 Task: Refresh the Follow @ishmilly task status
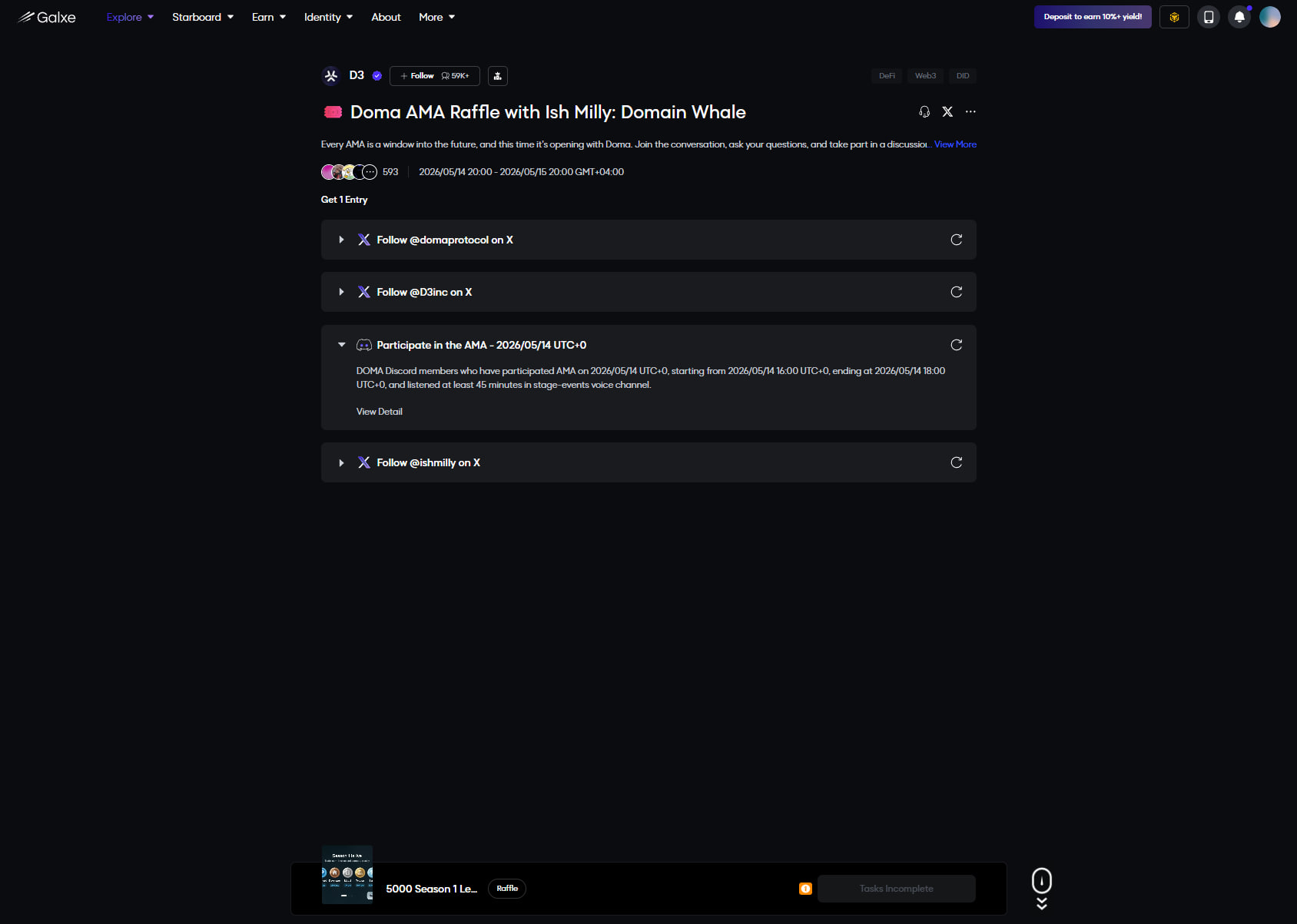[956, 462]
